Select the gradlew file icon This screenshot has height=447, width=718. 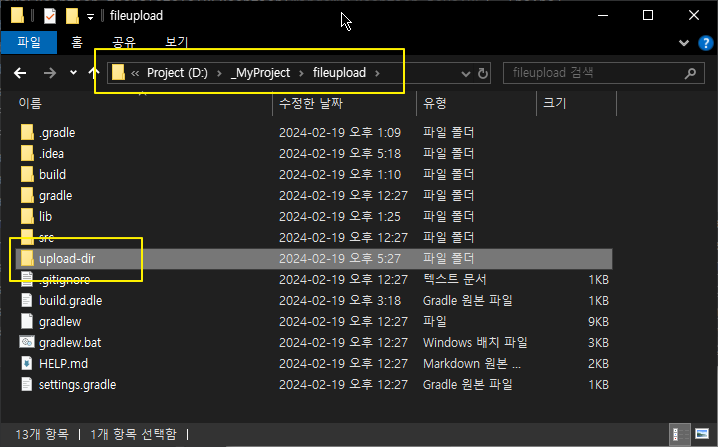pyautogui.click(x=27, y=322)
